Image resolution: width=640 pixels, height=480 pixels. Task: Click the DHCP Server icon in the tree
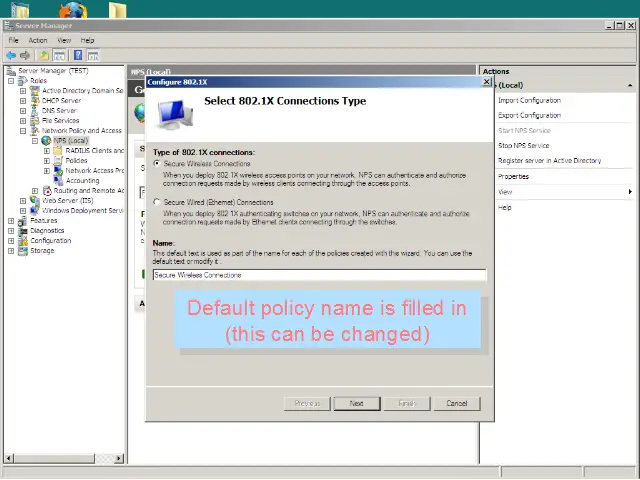tap(35, 100)
